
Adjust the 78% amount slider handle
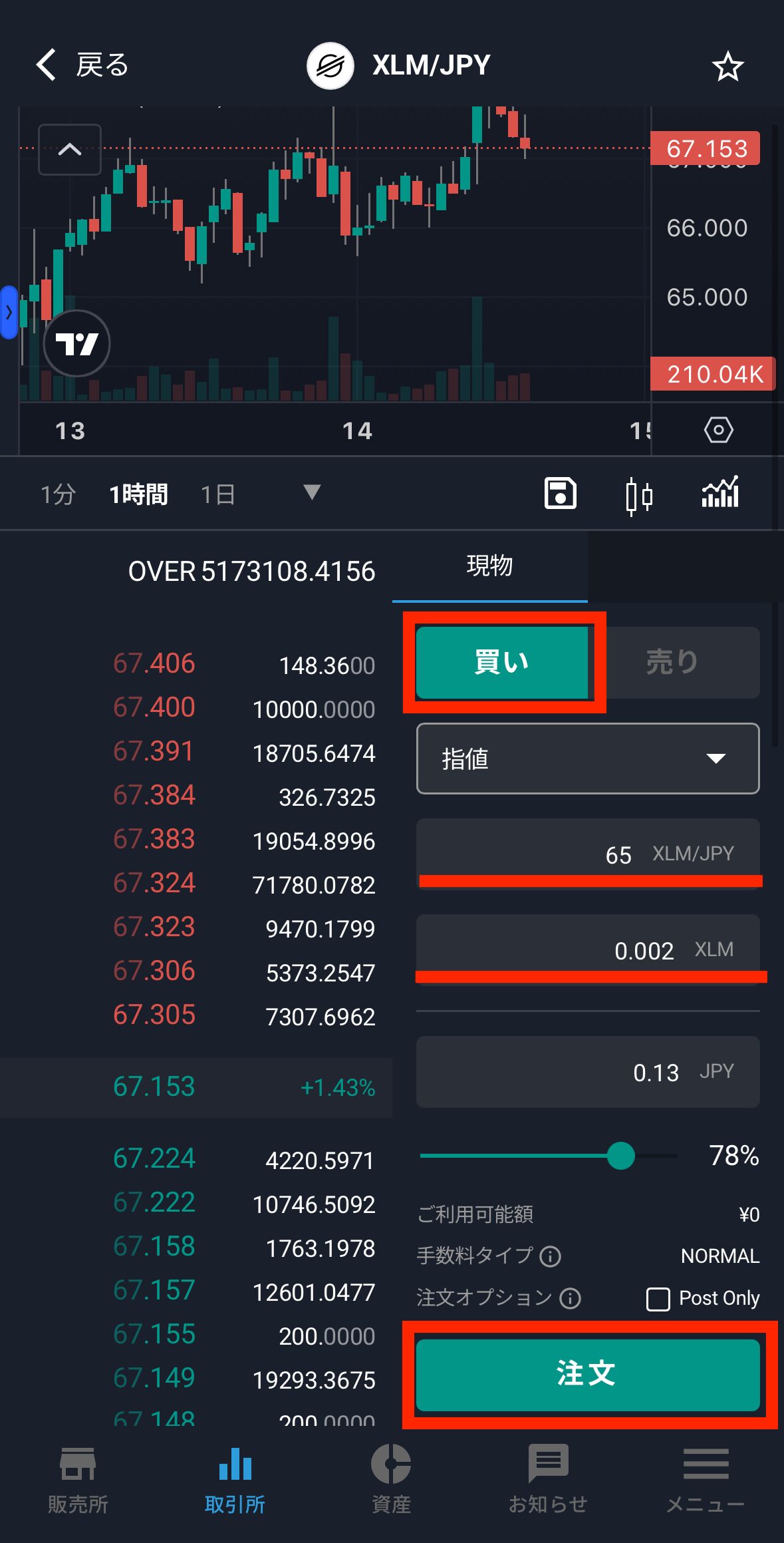(x=621, y=1156)
